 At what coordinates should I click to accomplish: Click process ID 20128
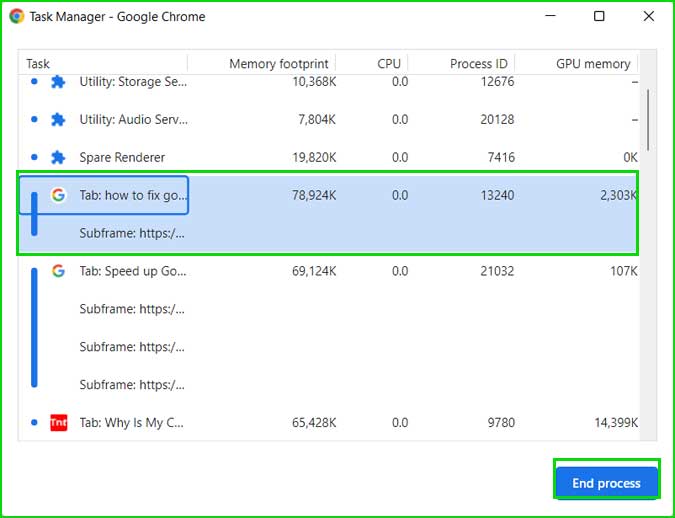[x=497, y=119]
